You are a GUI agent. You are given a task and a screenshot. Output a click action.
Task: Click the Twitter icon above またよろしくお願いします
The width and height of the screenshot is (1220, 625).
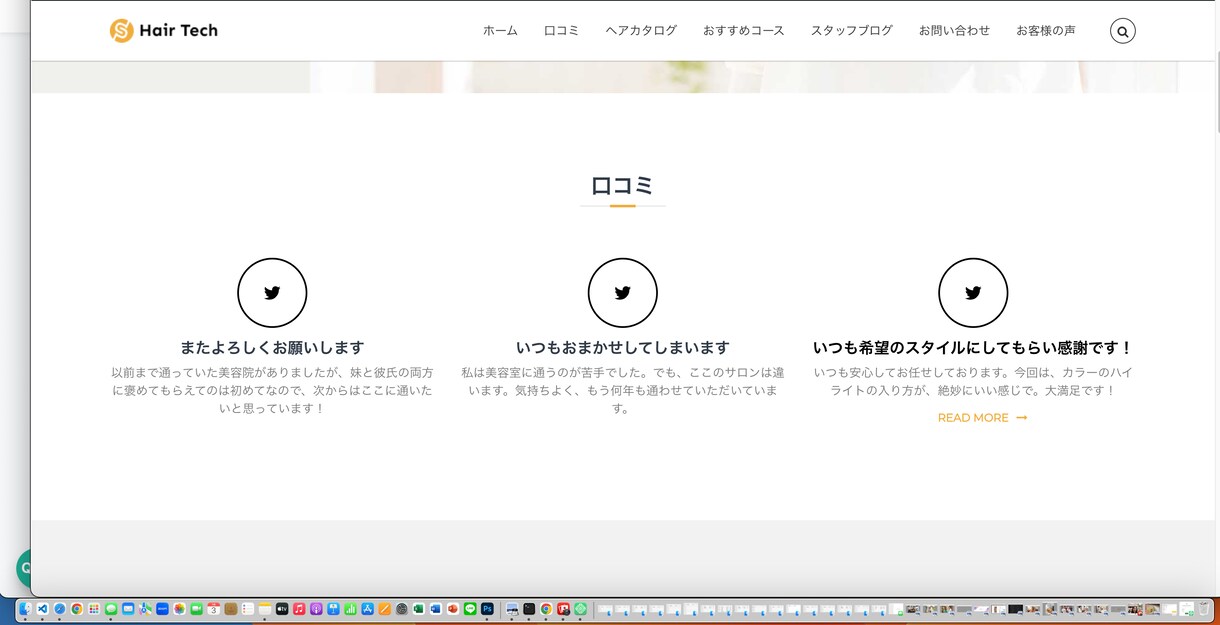pos(272,293)
